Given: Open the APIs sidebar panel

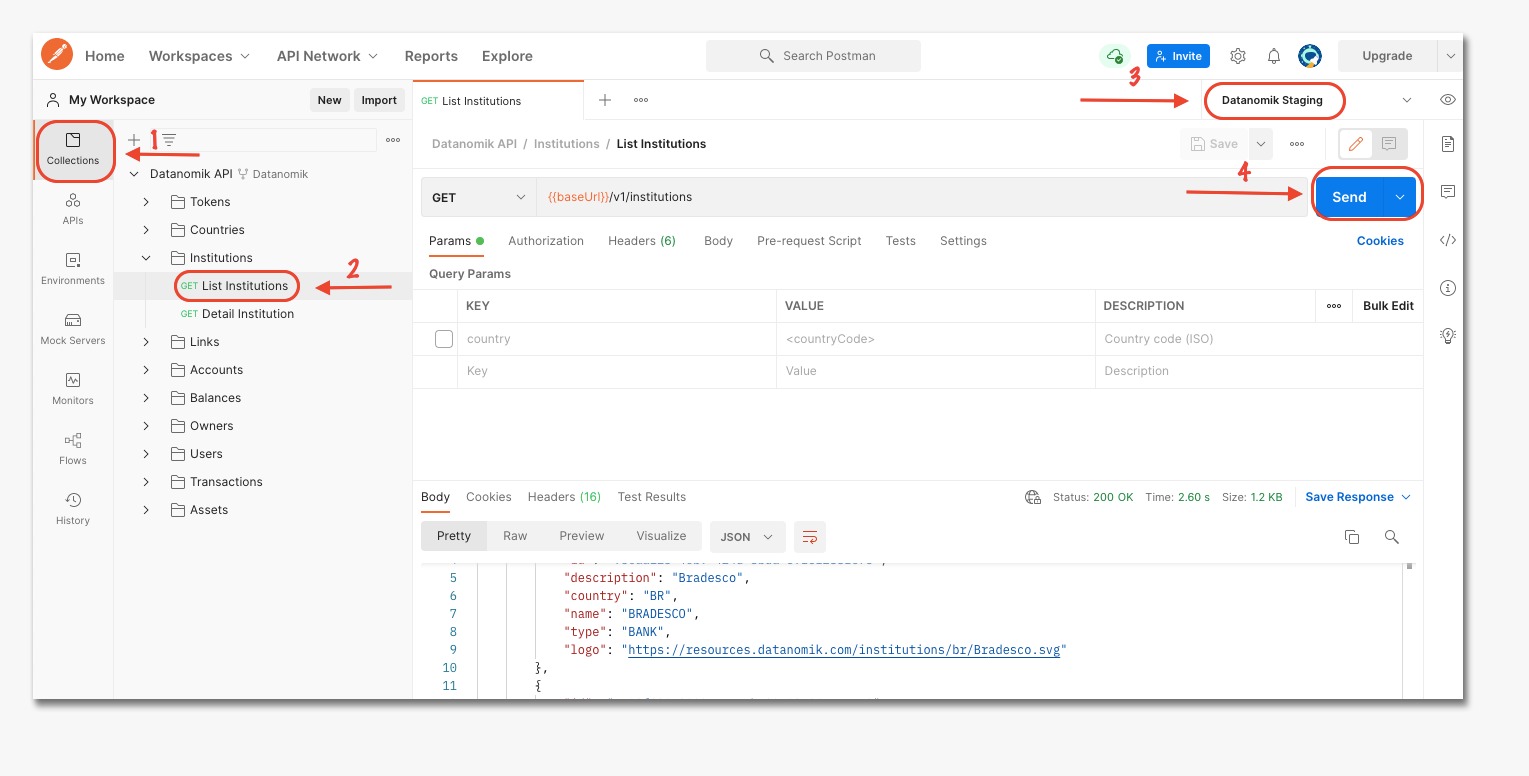Looking at the screenshot, I should 73,210.
